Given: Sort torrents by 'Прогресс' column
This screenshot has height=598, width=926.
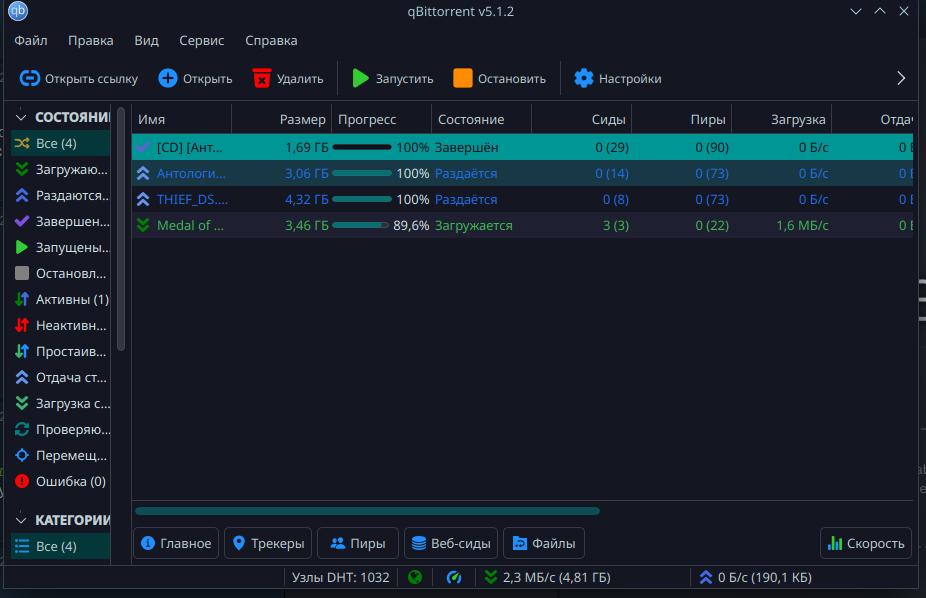Looking at the screenshot, I should tap(382, 119).
